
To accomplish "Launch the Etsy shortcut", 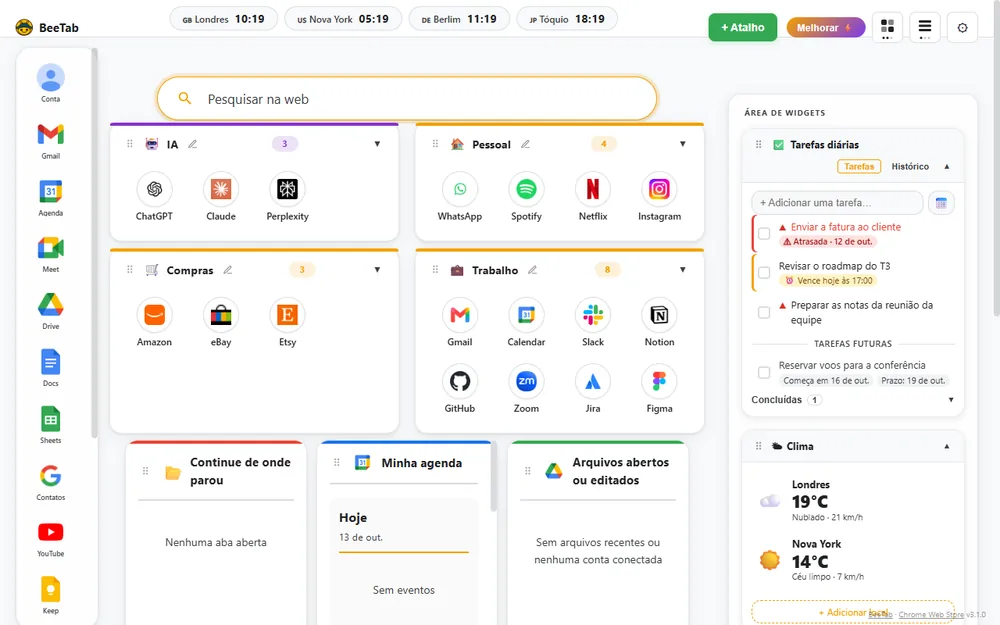I will click(287, 315).
